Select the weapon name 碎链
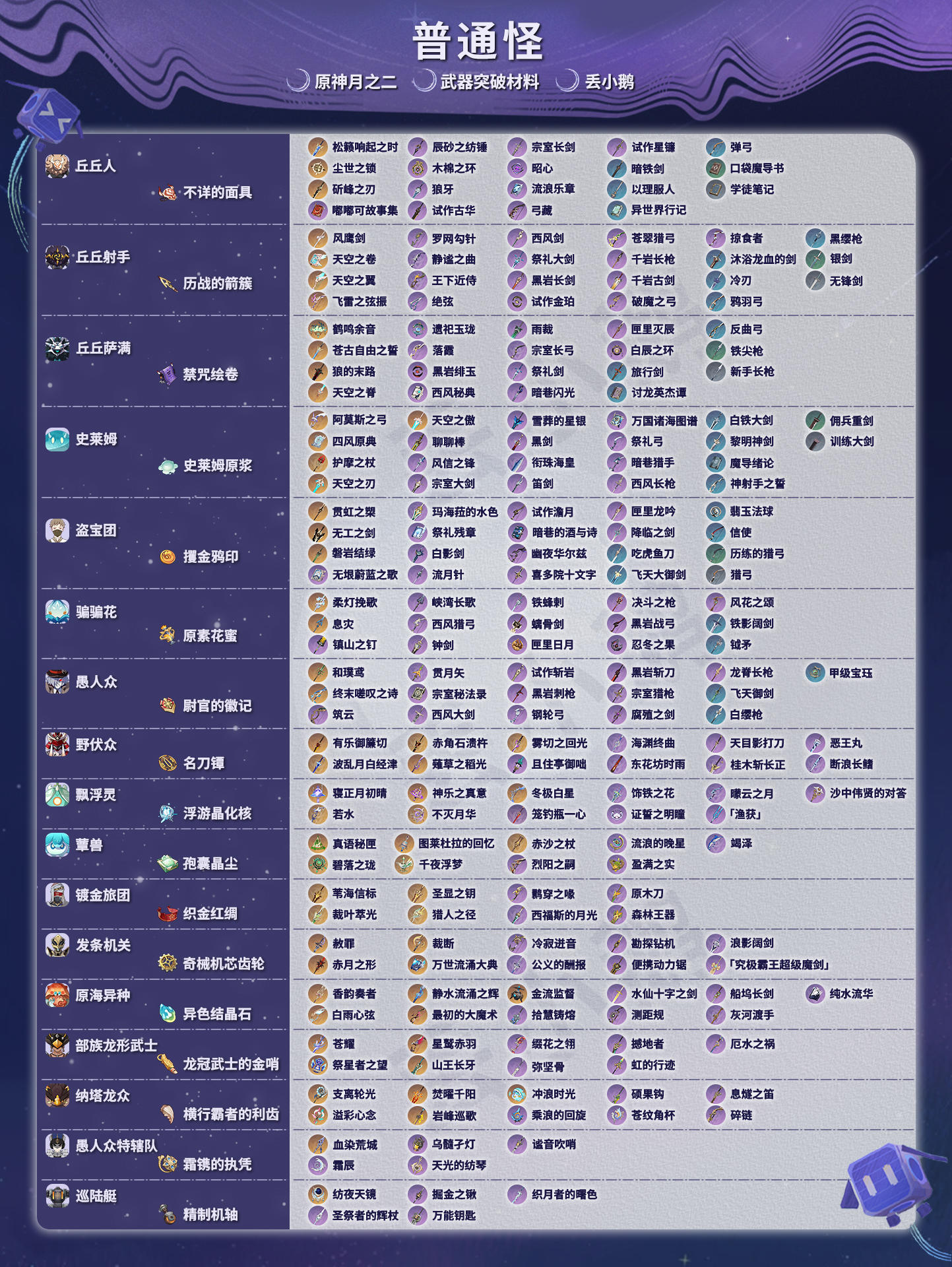952x1267 pixels. (741, 1115)
